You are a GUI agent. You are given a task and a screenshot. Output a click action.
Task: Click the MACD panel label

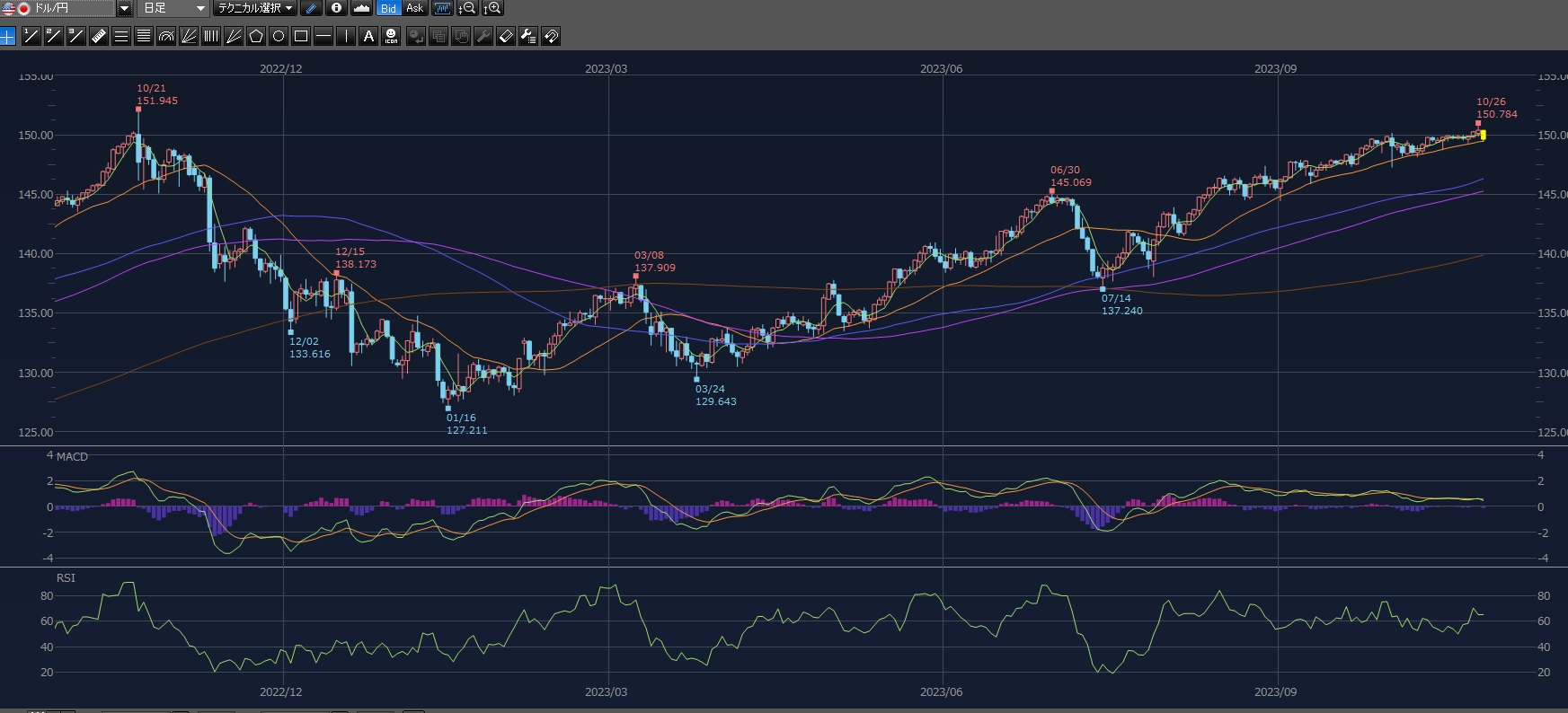pyautogui.click(x=72, y=456)
